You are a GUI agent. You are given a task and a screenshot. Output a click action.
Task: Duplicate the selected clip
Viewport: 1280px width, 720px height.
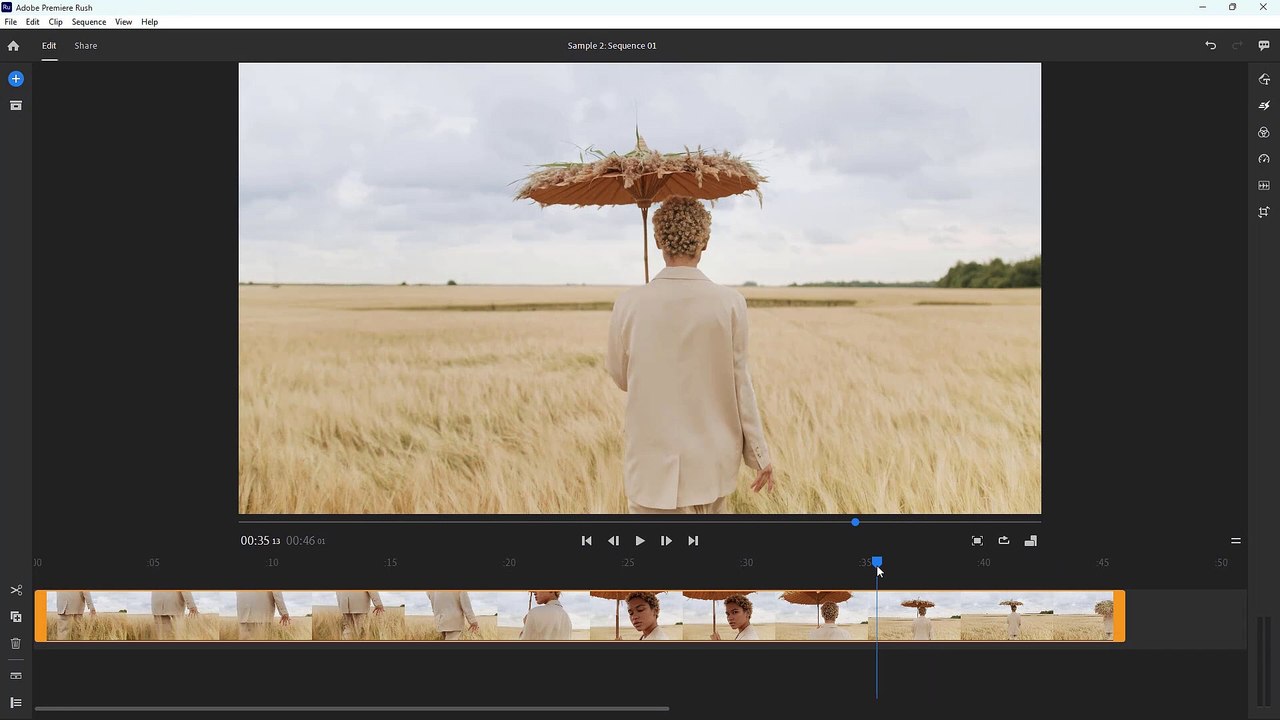tap(16, 617)
